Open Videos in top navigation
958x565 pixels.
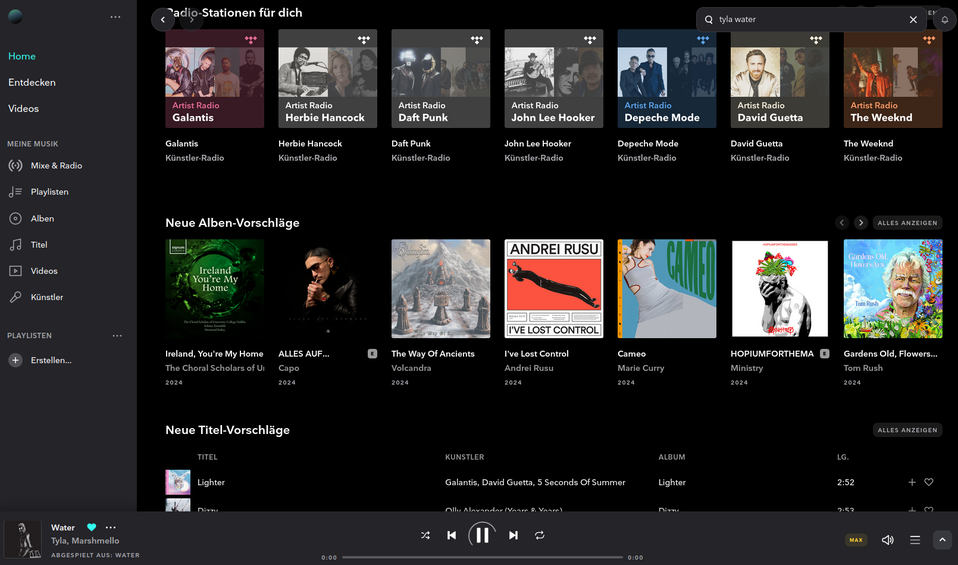23,109
